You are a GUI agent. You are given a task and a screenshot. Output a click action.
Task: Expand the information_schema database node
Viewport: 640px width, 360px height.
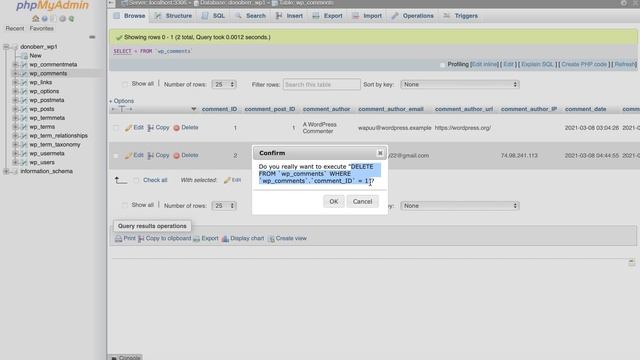pos(7,171)
